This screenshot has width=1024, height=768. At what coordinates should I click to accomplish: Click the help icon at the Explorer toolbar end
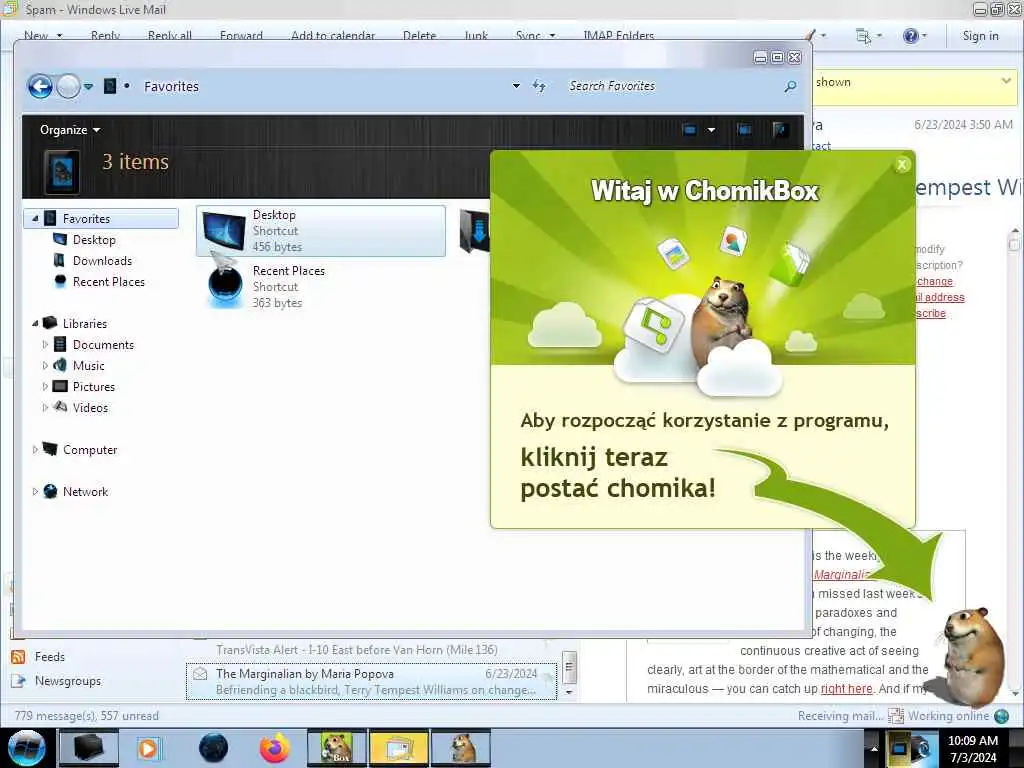(780, 129)
